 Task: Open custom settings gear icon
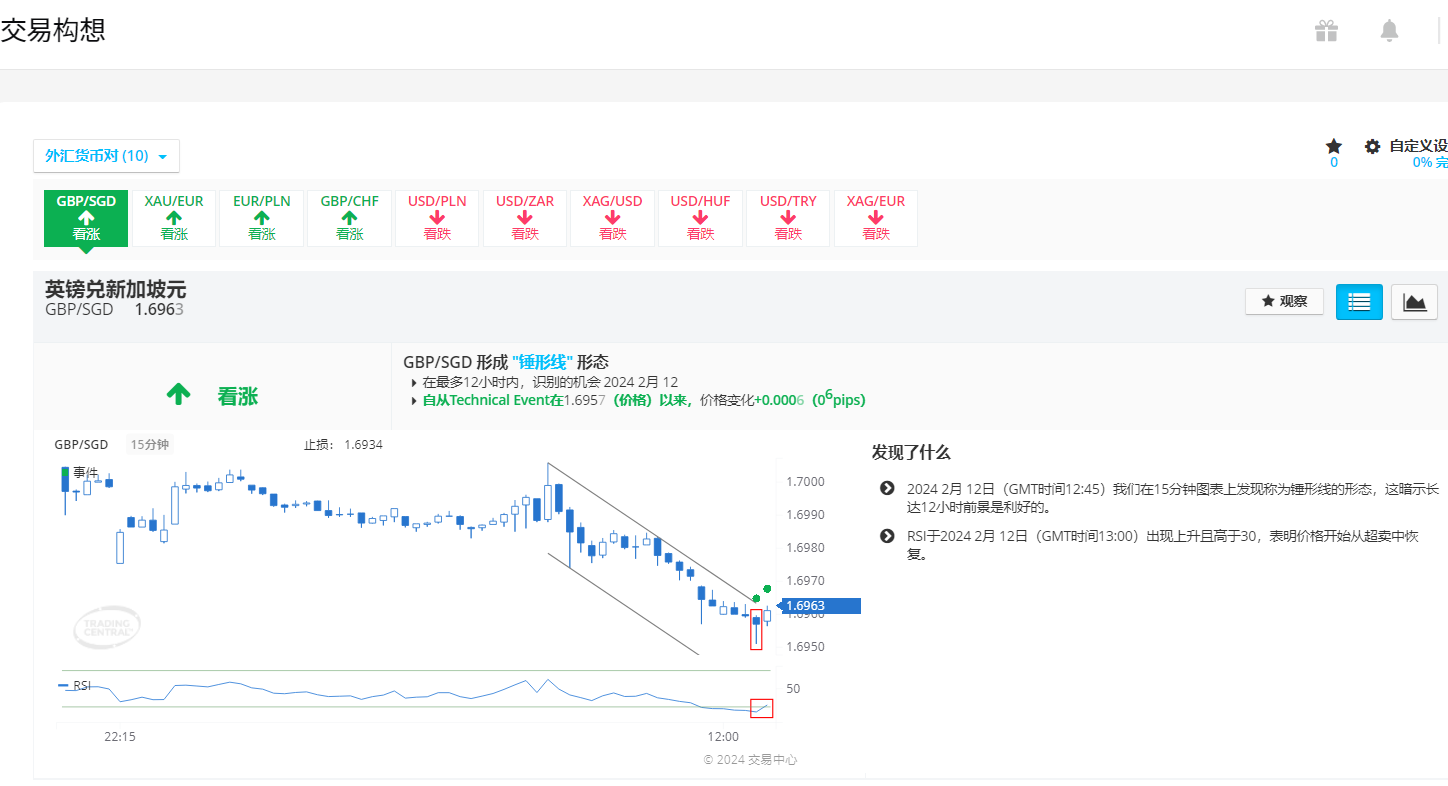tap(1373, 146)
